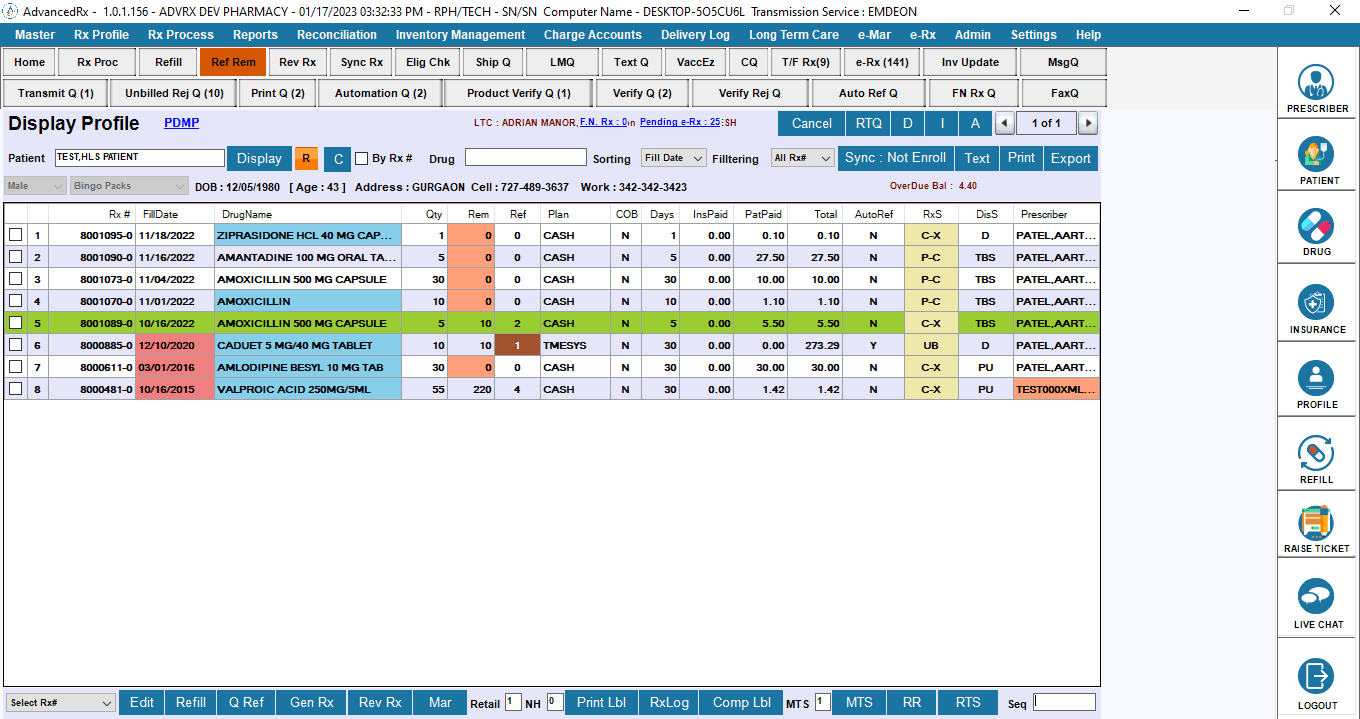Expand the Select Rx# dropdown
1360x719 pixels.
[x=60, y=703]
